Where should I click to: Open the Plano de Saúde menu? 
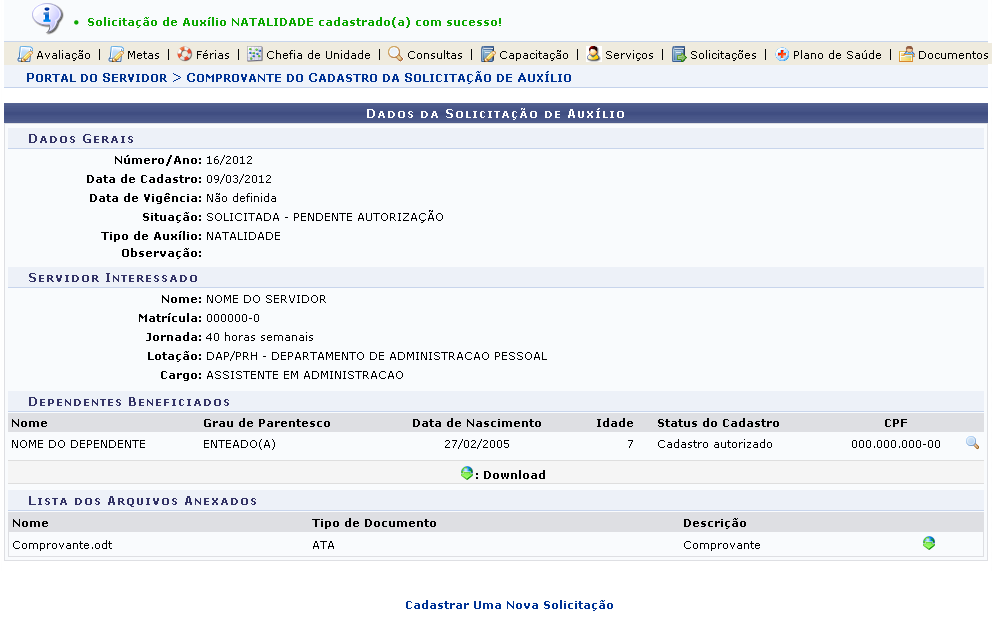pos(837,55)
